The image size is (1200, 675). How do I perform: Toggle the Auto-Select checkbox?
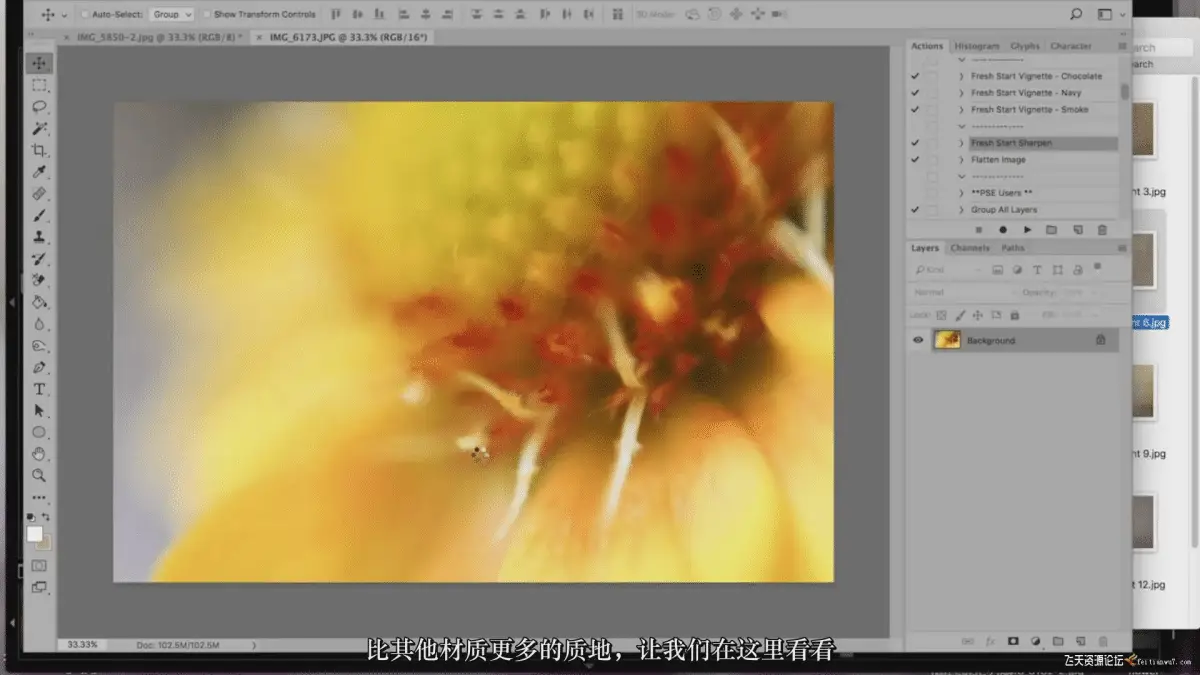tap(85, 14)
